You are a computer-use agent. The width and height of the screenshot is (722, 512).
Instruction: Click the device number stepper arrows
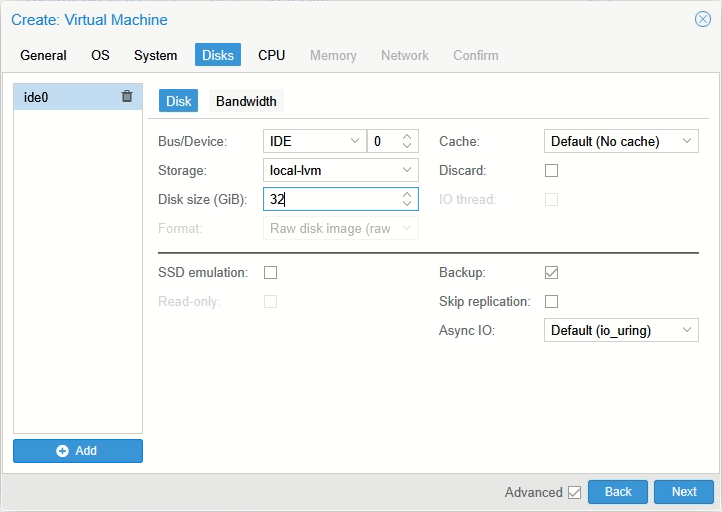(406, 142)
